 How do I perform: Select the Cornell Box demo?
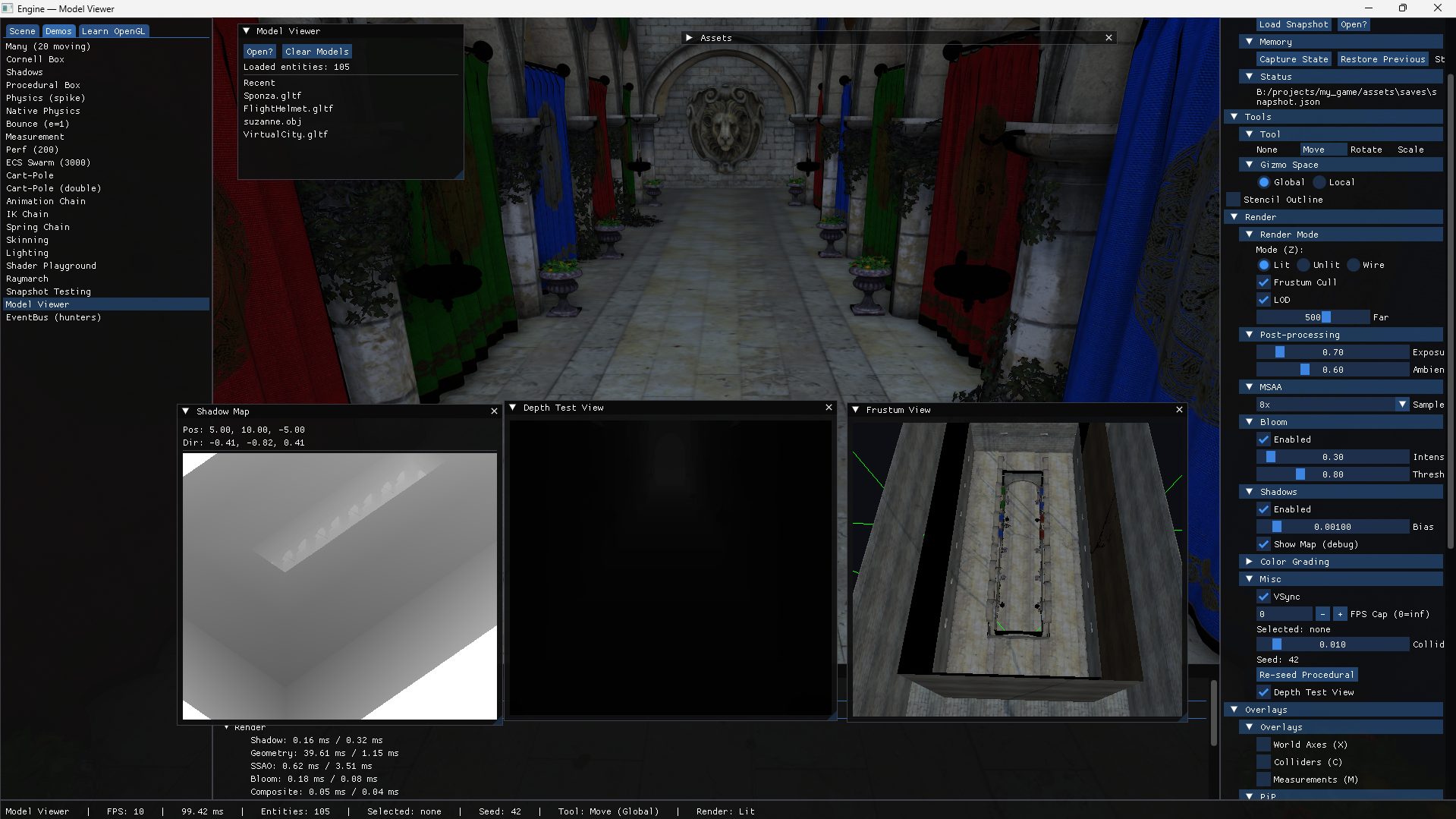coord(105,59)
